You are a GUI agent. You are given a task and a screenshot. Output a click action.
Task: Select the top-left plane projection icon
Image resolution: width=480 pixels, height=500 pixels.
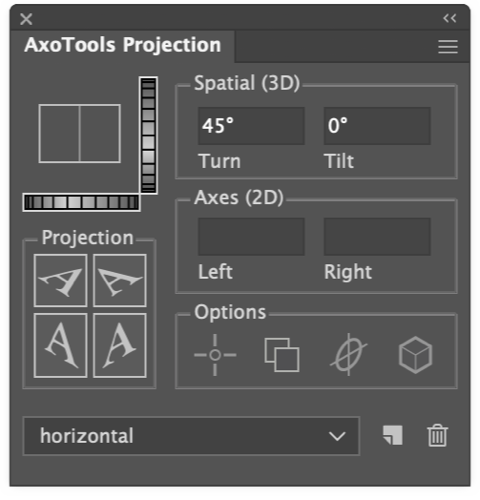pyautogui.click(x=61, y=280)
